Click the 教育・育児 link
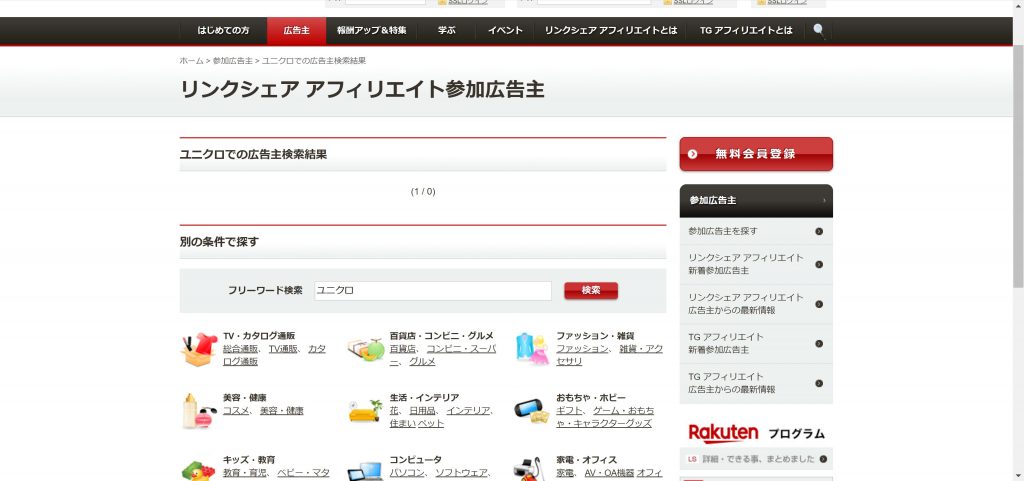The image size is (1024, 481). 245,473
